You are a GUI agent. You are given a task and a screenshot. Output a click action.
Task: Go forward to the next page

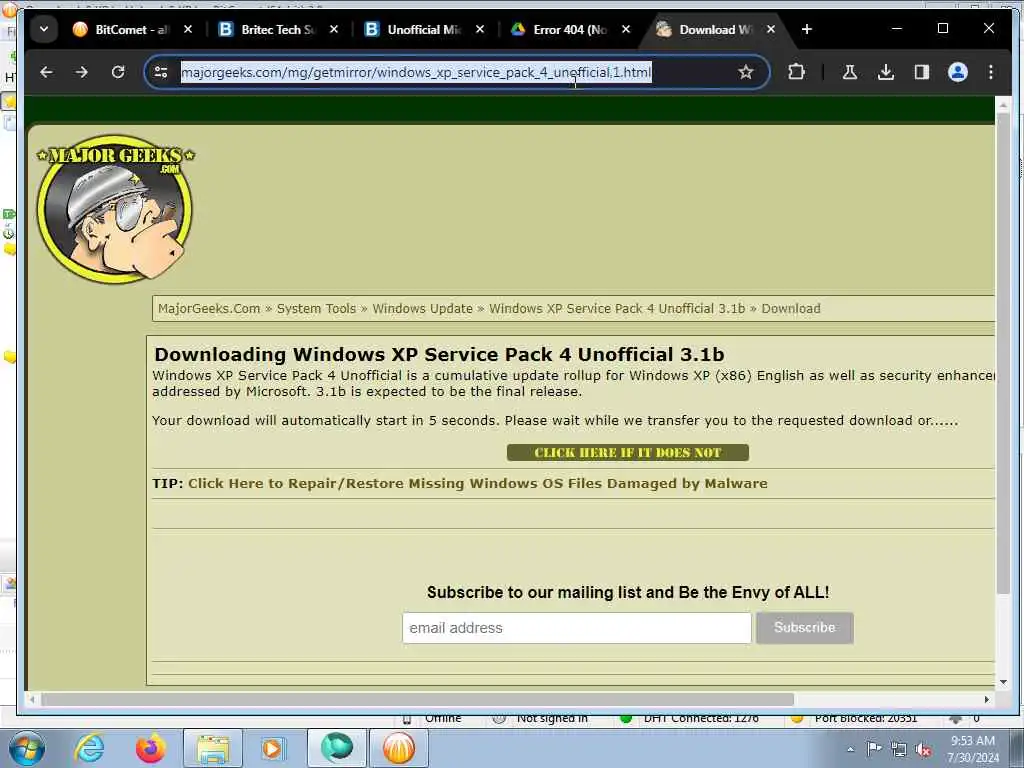click(x=82, y=72)
